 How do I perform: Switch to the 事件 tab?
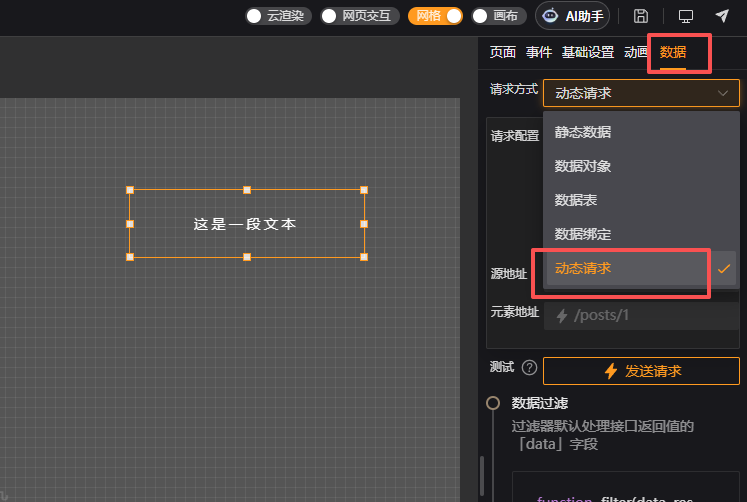click(x=539, y=52)
